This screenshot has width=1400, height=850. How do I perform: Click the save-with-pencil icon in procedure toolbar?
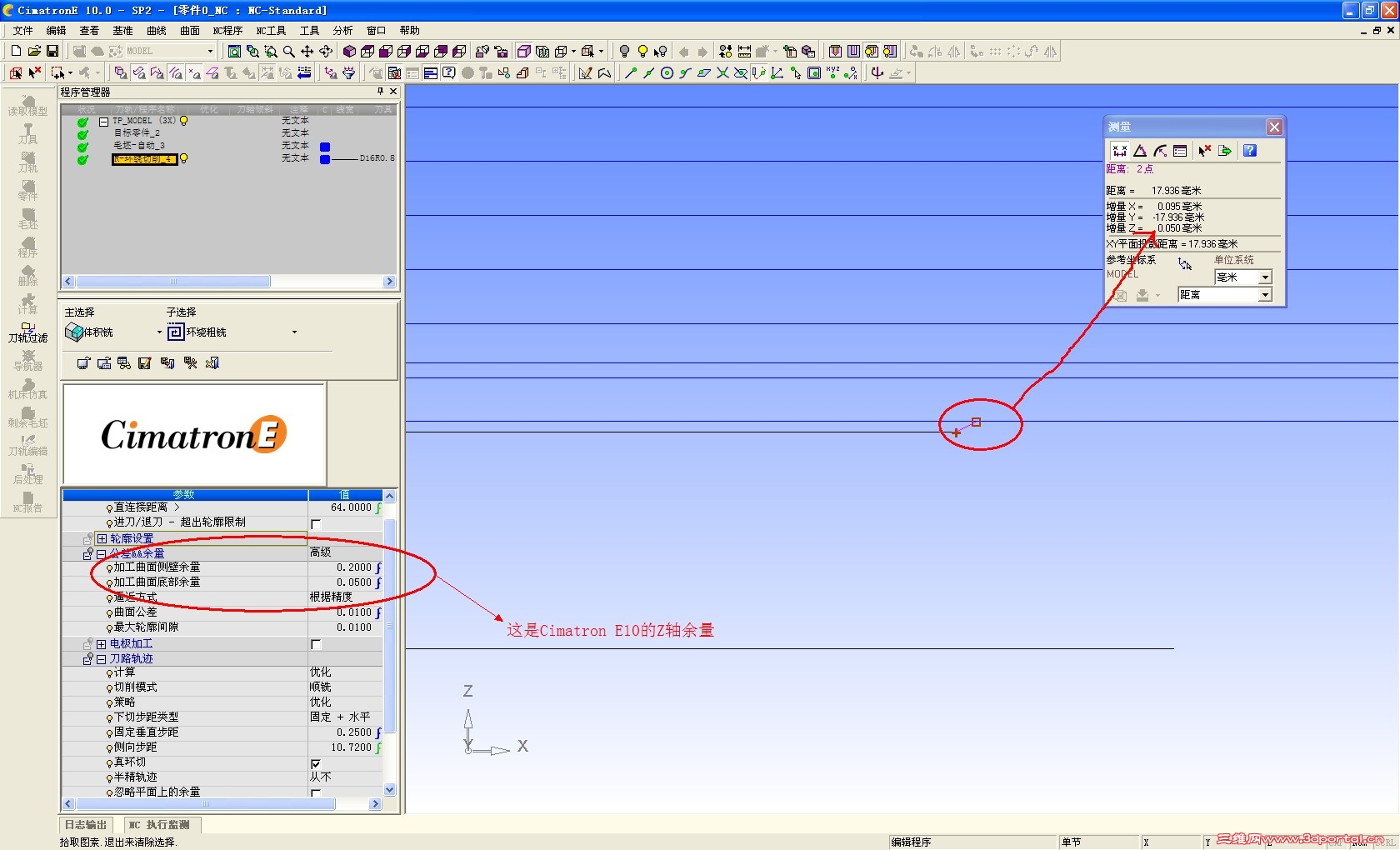[x=145, y=363]
